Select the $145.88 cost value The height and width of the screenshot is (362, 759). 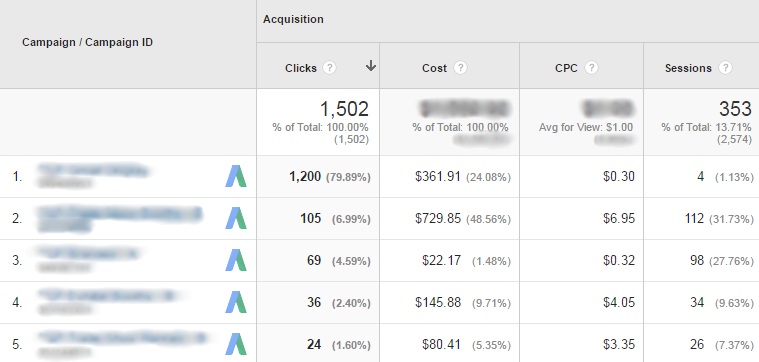tap(438, 302)
